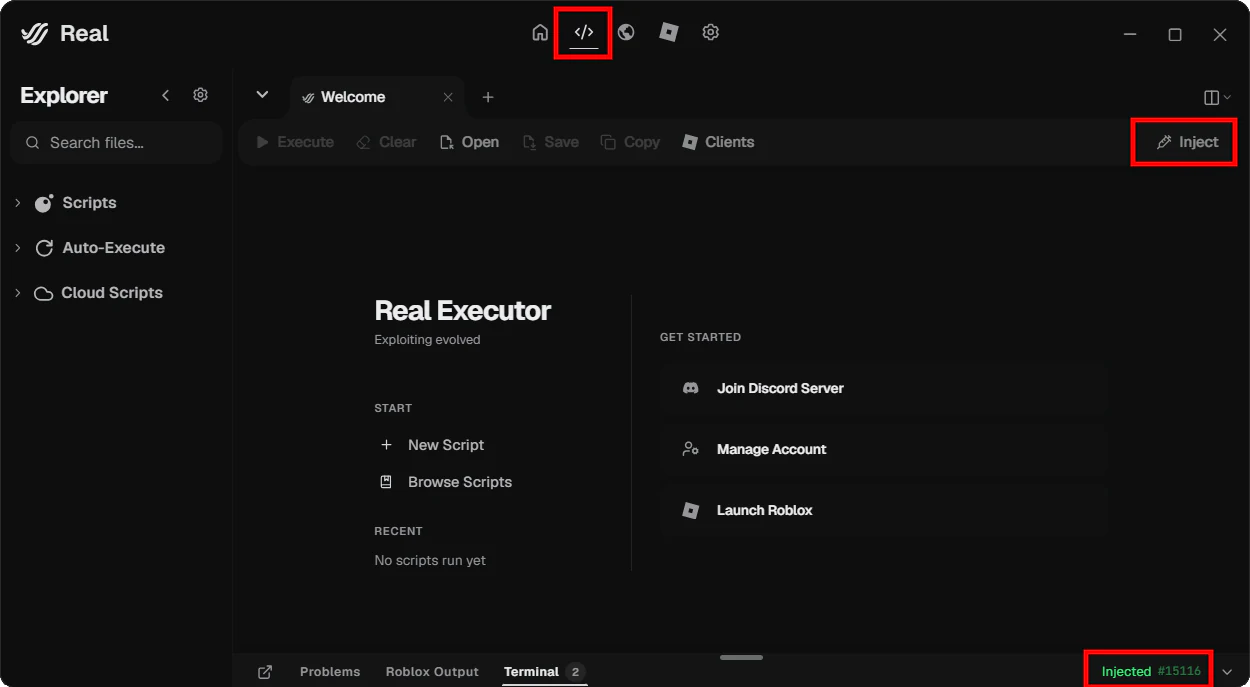Click Open in the toolbar
Screen dimensions: 1250x687
coord(469,142)
